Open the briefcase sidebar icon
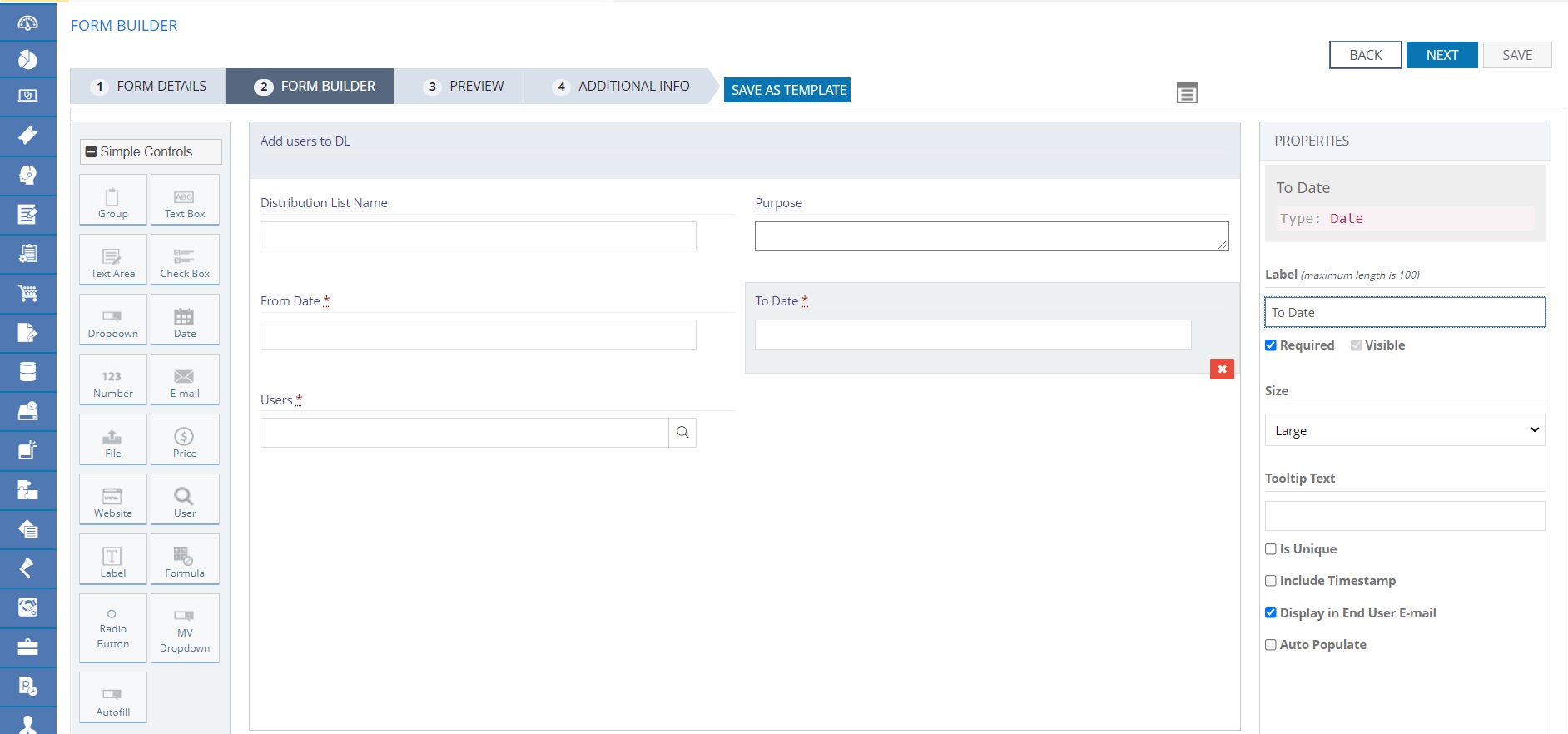This screenshot has height=734, width=1568. tap(27, 647)
